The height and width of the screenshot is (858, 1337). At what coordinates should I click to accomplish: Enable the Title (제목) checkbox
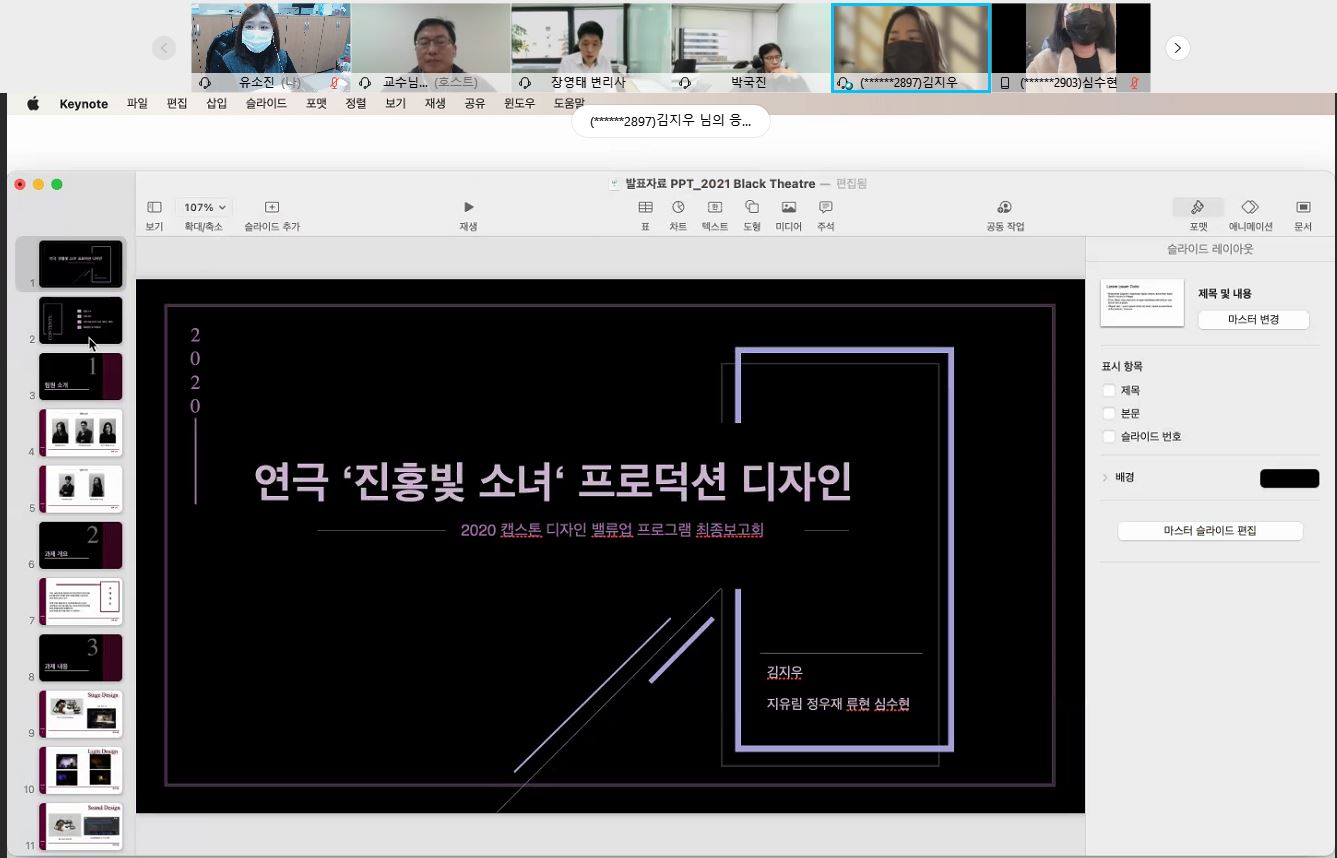[x=1108, y=391]
